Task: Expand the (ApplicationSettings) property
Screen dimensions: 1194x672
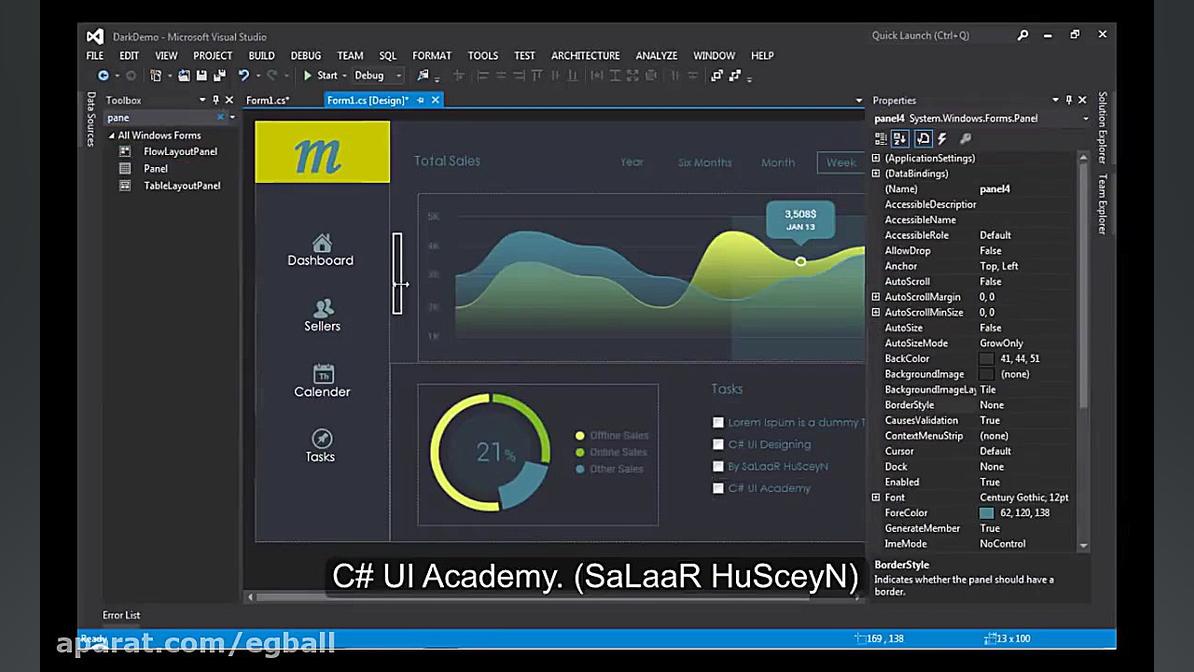Action: [x=876, y=158]
